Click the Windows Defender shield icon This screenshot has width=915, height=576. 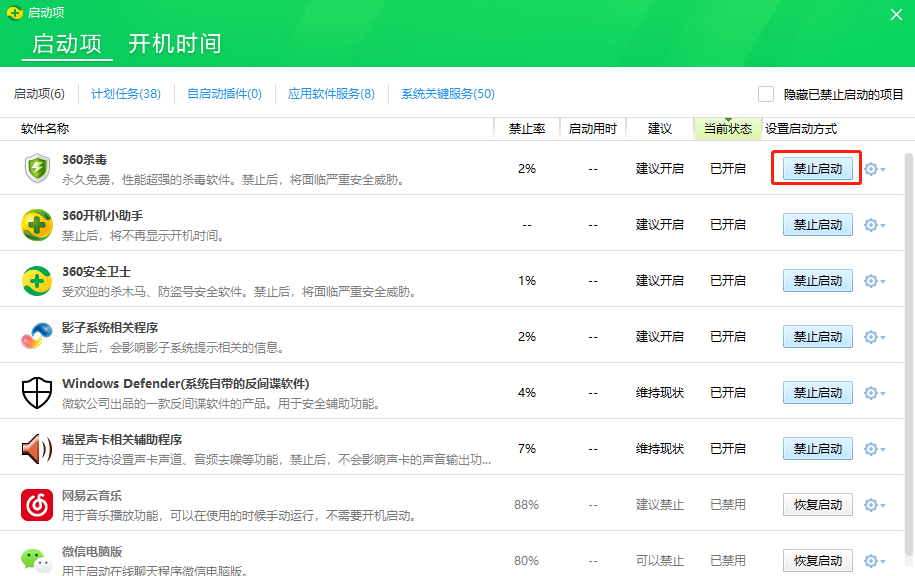(x=37, y=392)
